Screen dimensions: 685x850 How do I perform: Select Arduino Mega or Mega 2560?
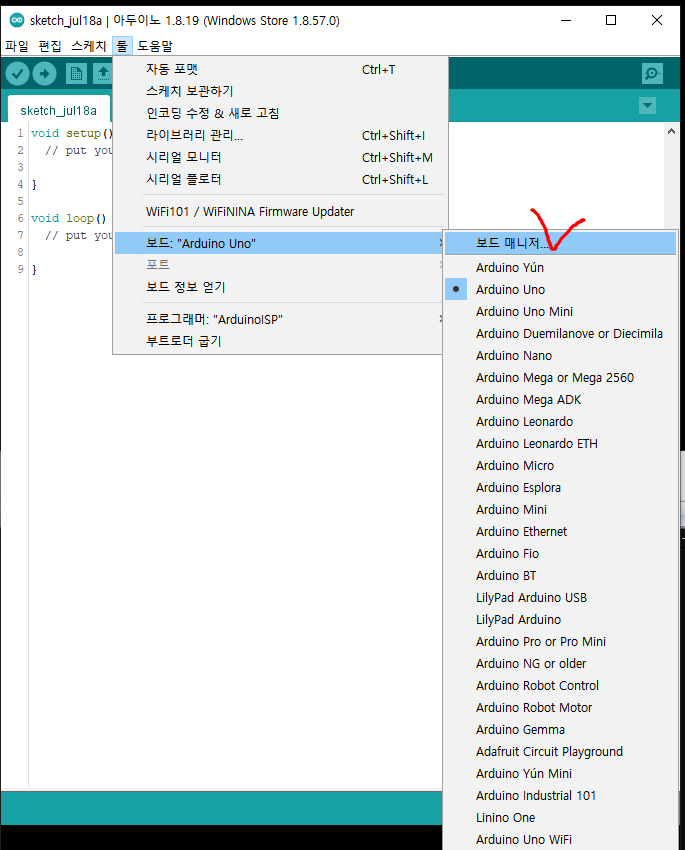click(560, 377)
